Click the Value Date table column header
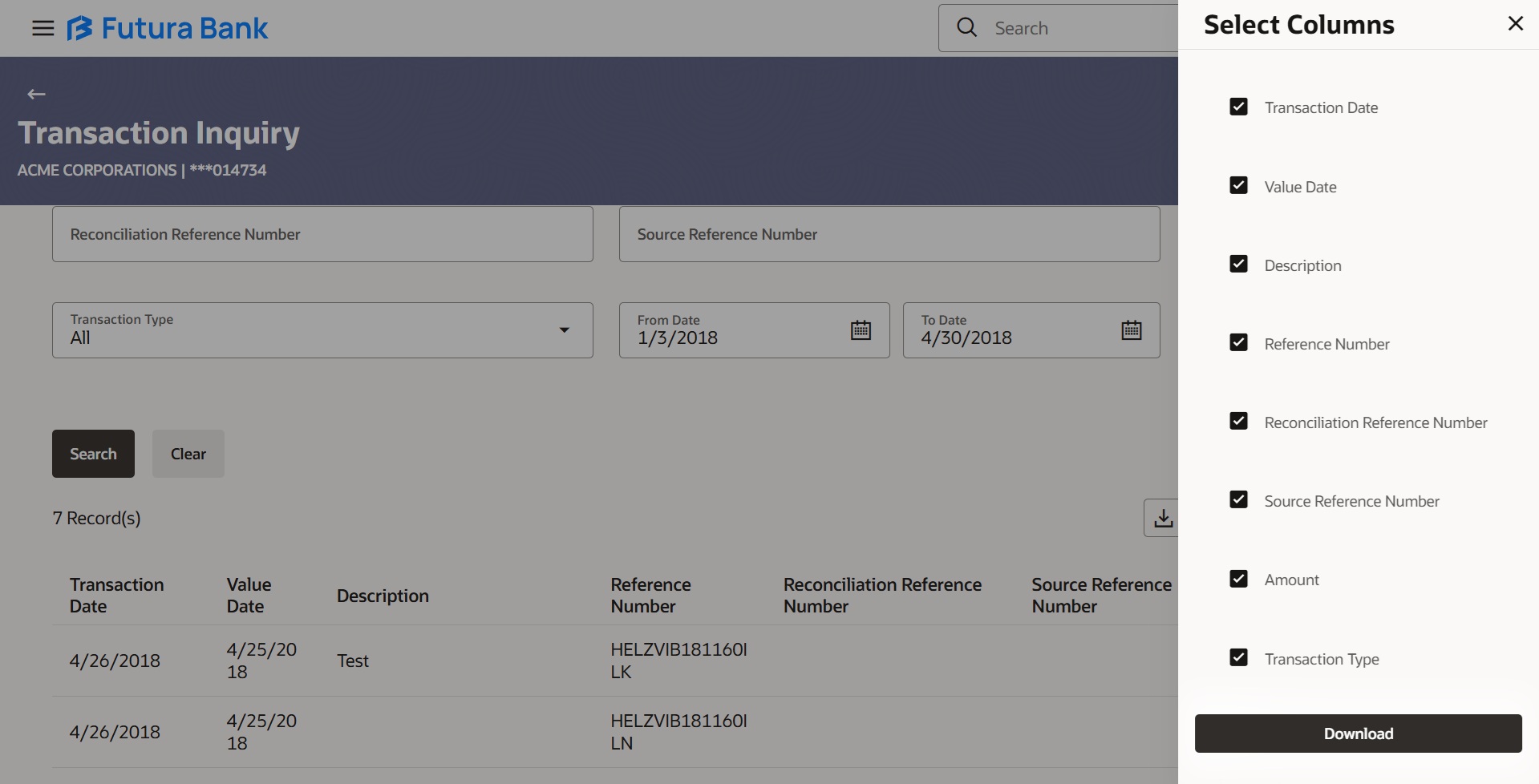This screenshot has width=1539, height=784. coord(249,596)
